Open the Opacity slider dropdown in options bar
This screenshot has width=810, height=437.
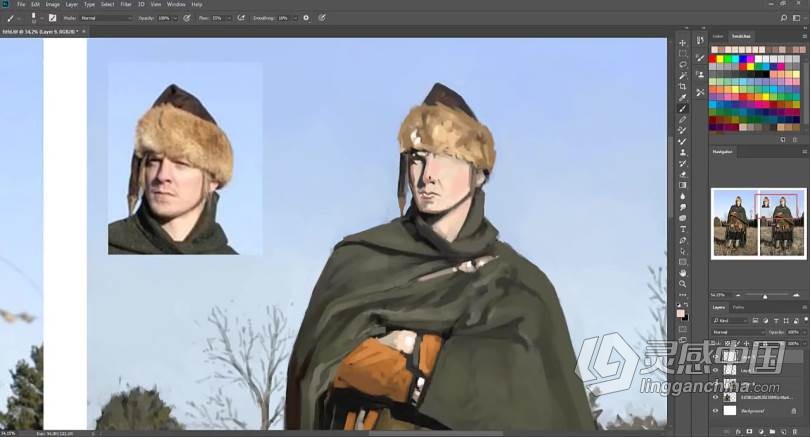click(175, 18)
